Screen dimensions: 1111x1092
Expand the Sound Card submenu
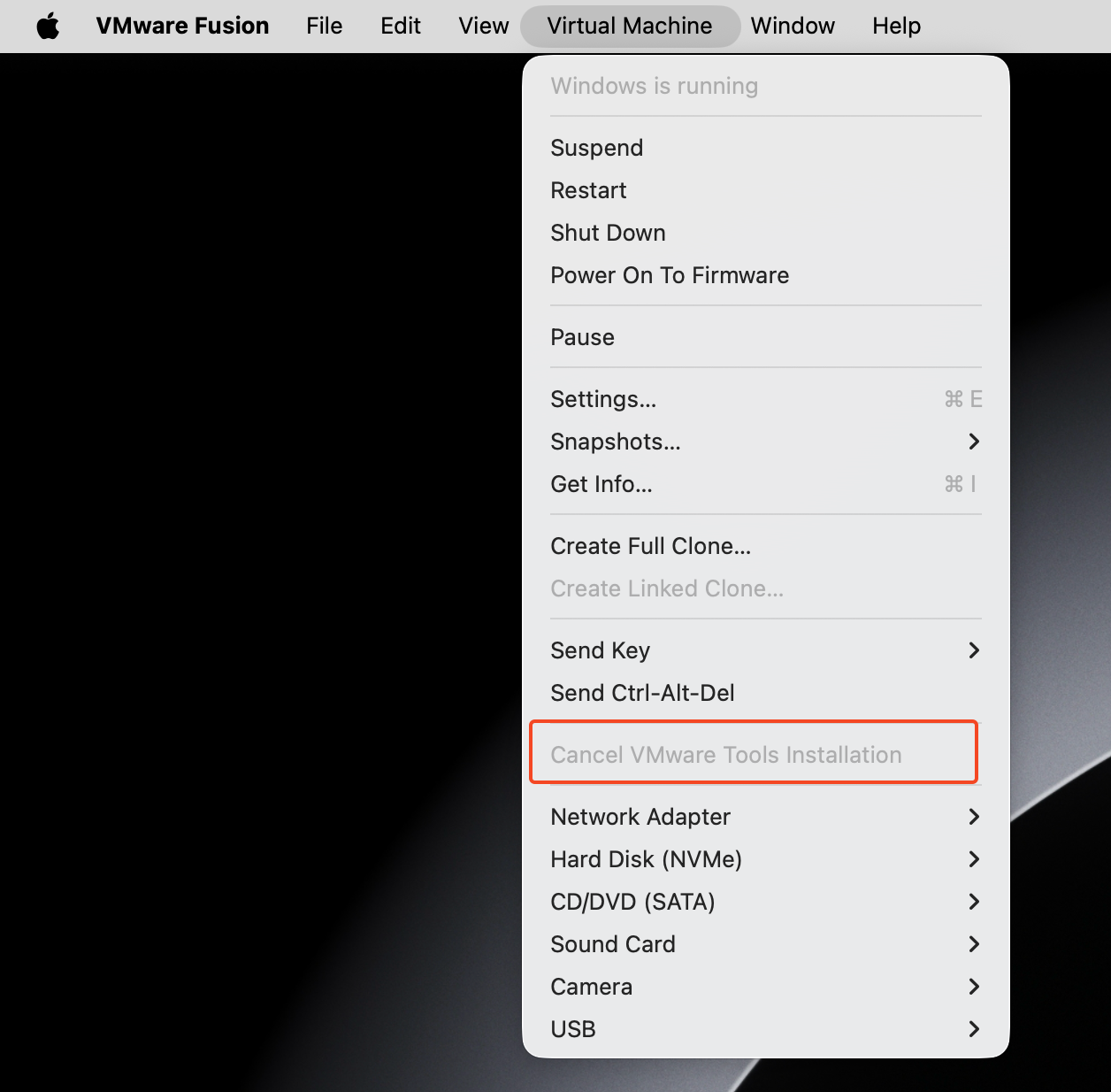tap(766, 944)
